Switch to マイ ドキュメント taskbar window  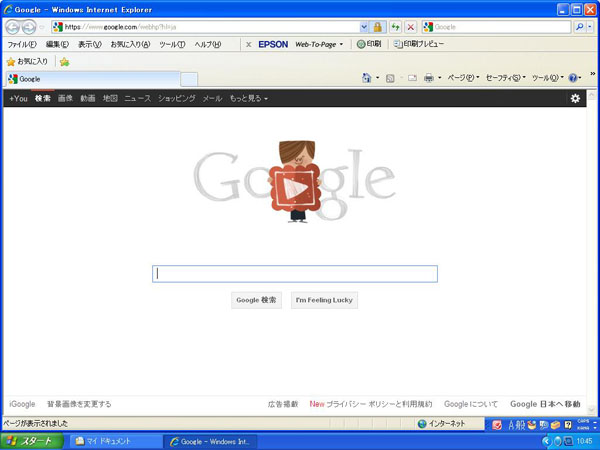(115, 441)
